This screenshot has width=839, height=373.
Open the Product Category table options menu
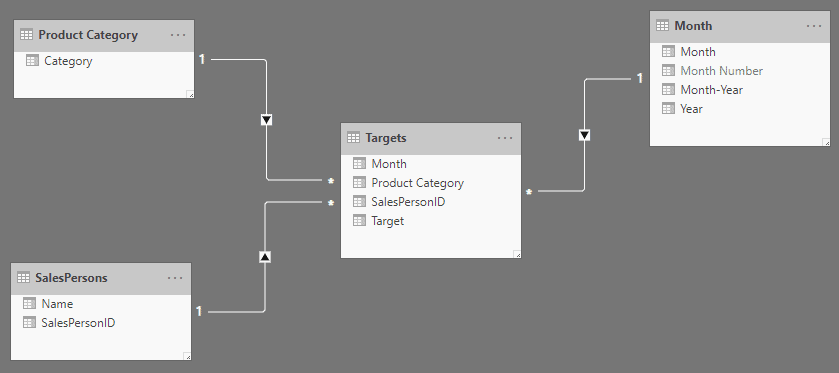point(178,35)
